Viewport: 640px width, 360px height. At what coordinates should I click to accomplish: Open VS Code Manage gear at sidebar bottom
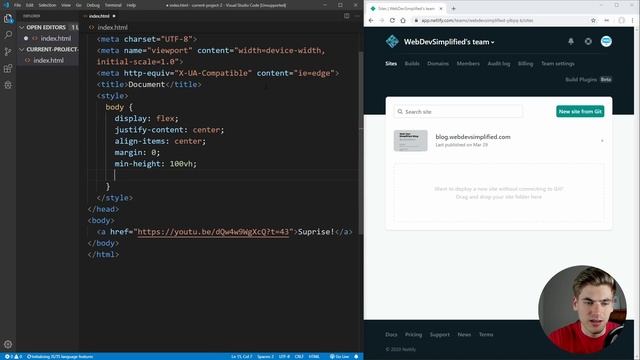pos(8,344)
